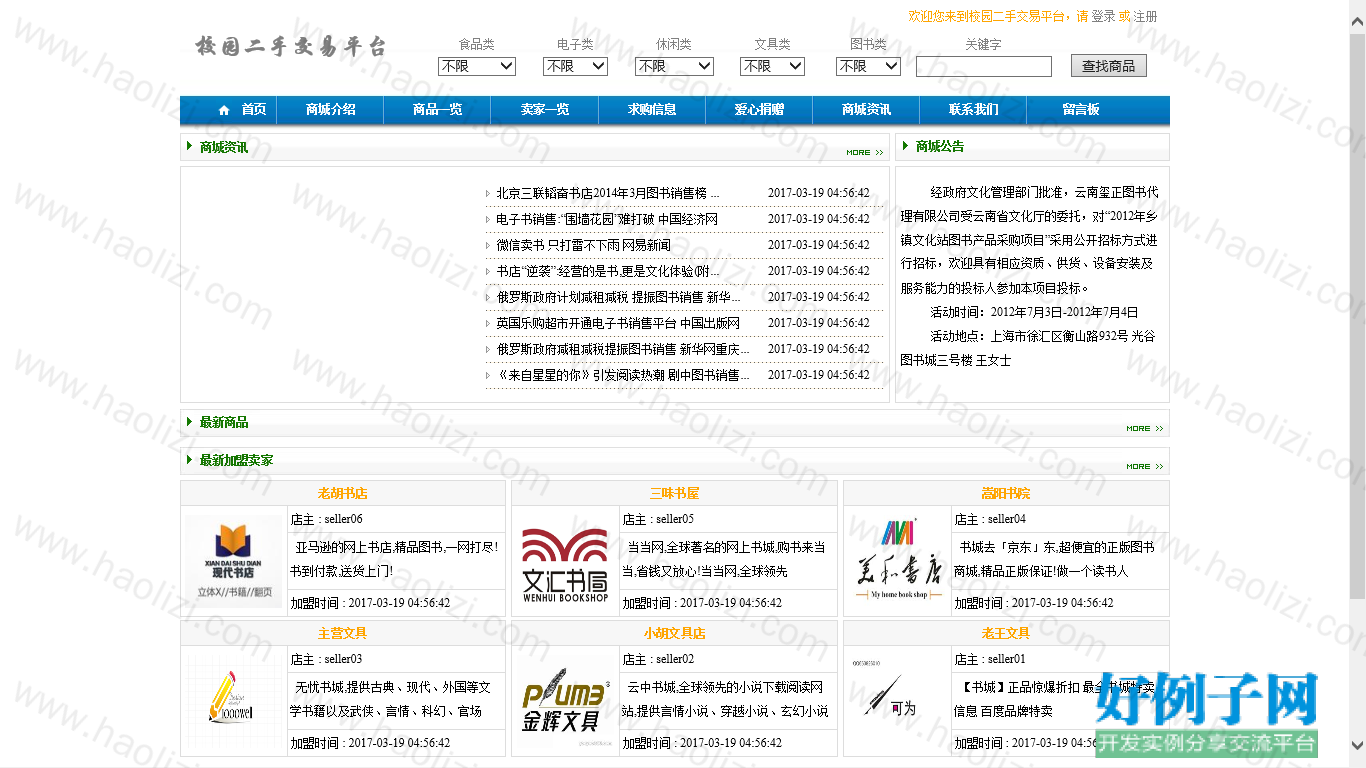Open the 现代书店 logo of 老胡书店
Screen dimensions: 1366x768
(234, 561)
